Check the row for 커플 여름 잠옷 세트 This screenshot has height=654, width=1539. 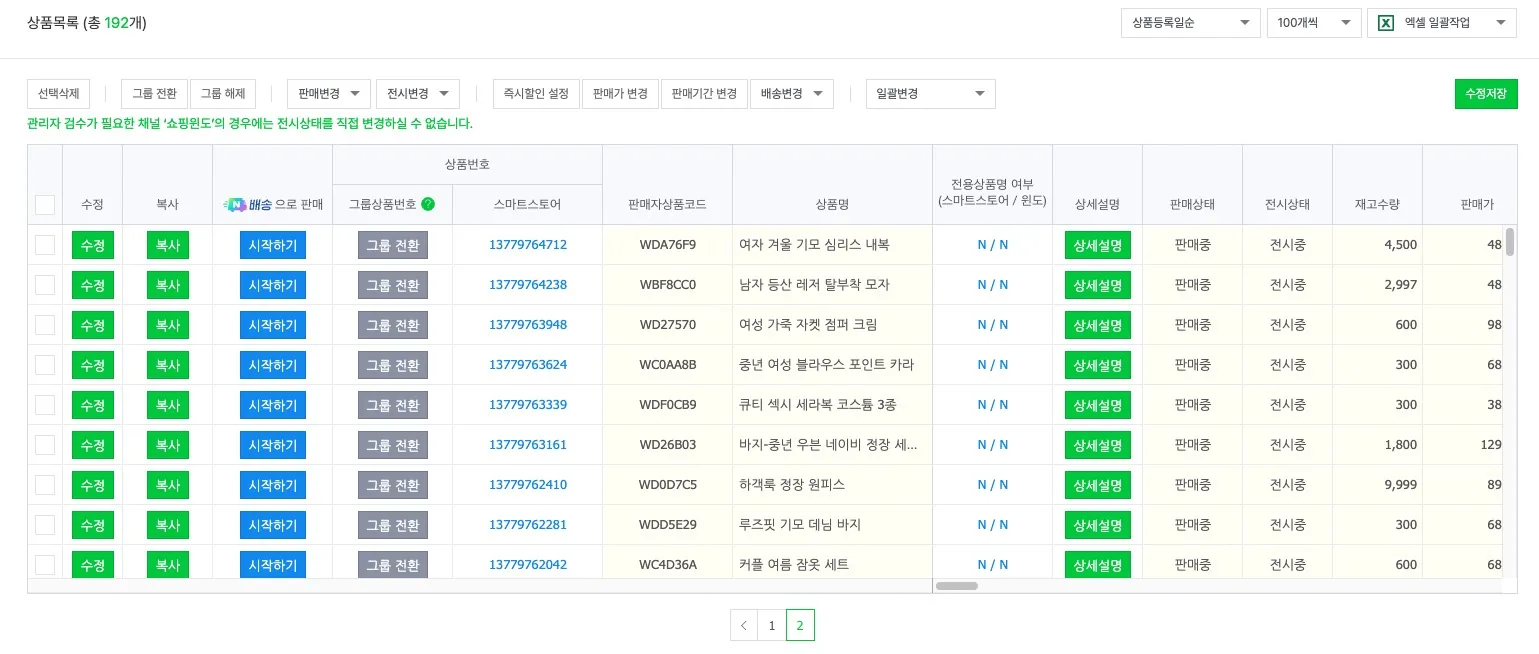pyautogui.click(x=45, y=565)
